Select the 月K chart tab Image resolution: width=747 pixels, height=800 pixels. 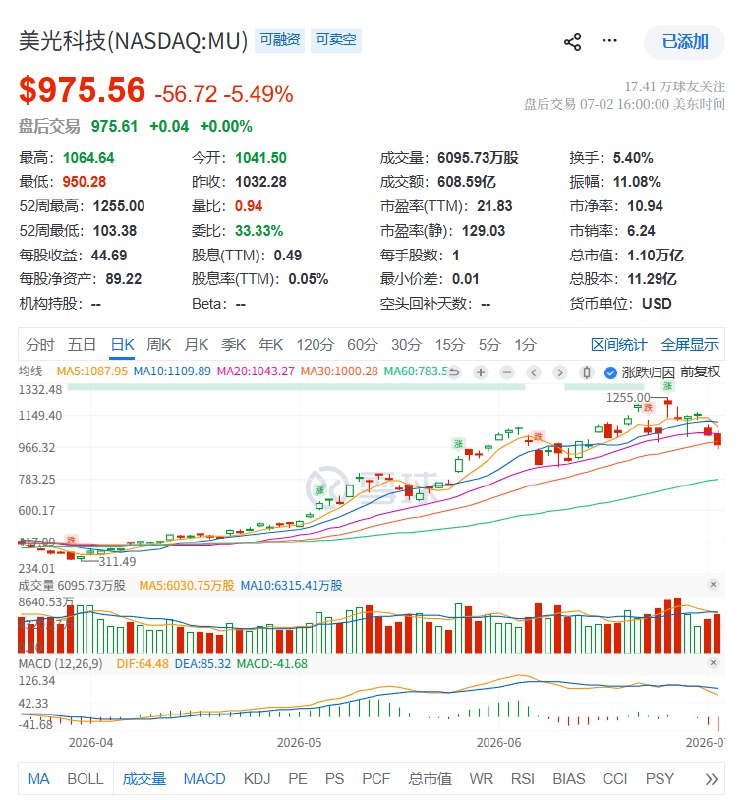[196, 345]
